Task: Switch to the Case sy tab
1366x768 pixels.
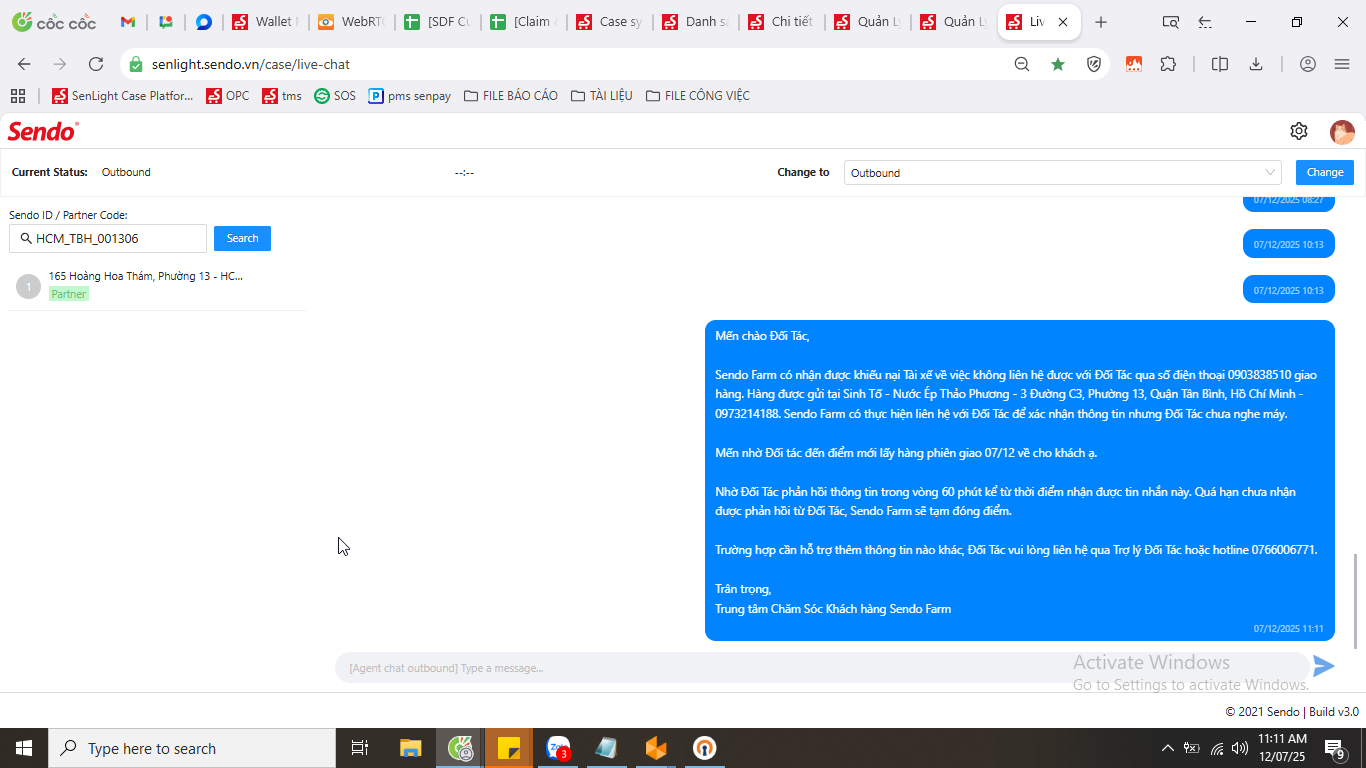Action: tap(609, 22)
